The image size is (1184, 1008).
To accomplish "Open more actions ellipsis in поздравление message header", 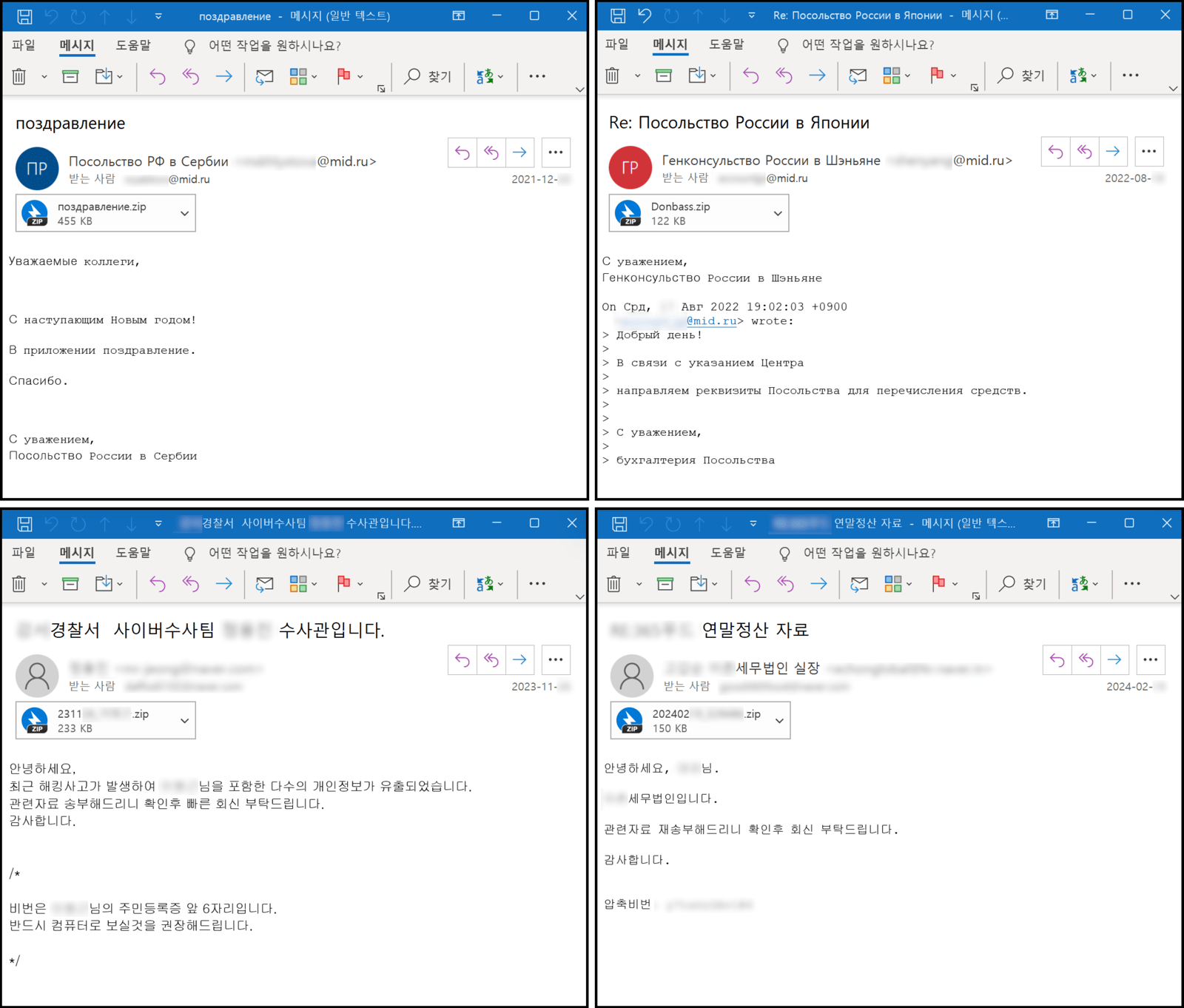I will (556, 152).
